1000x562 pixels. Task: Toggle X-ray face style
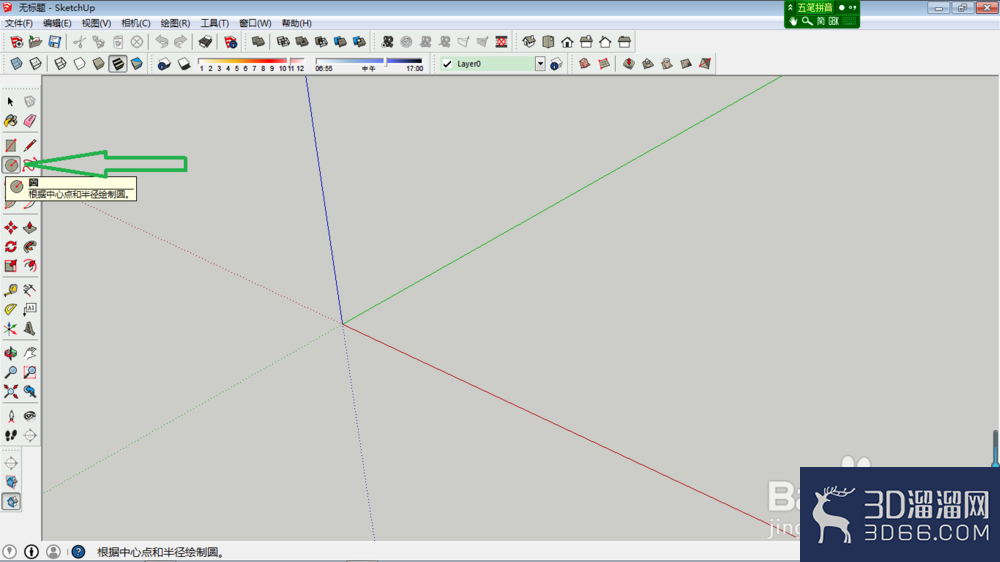pyautogui.click(x=17, y=64)
